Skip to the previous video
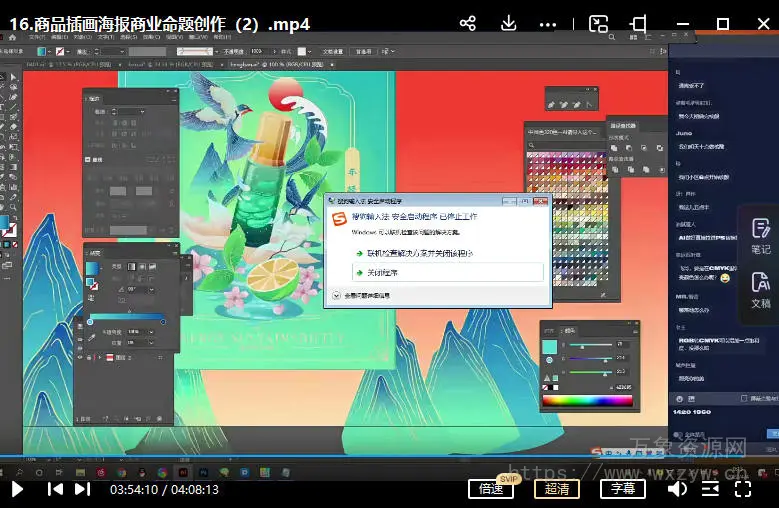The height and width of the screenshot is (508, 779). click(56, 489)
